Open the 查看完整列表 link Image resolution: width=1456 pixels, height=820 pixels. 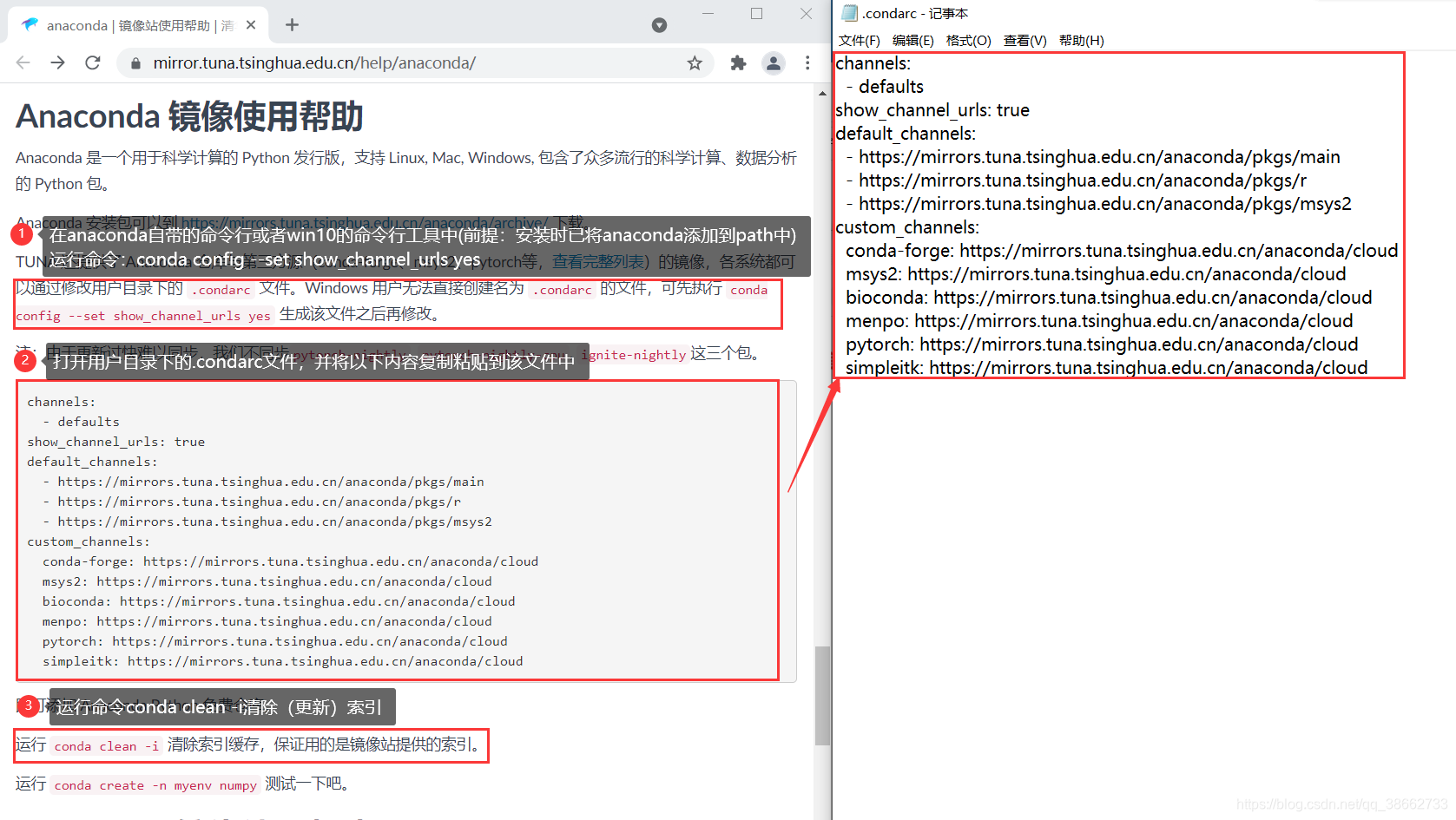pyautogui.click(x=600, y=261)
